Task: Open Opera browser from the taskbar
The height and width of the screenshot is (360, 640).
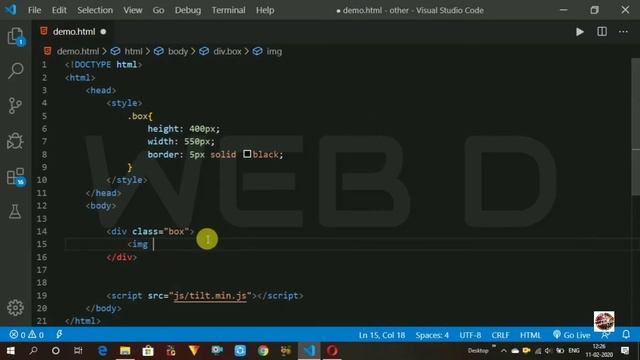Action: pyautogui.click(x=332, y=351)
